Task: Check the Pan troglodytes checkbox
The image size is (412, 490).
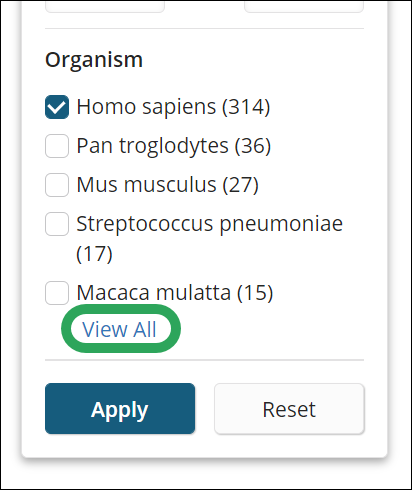Action: point(57,146)
